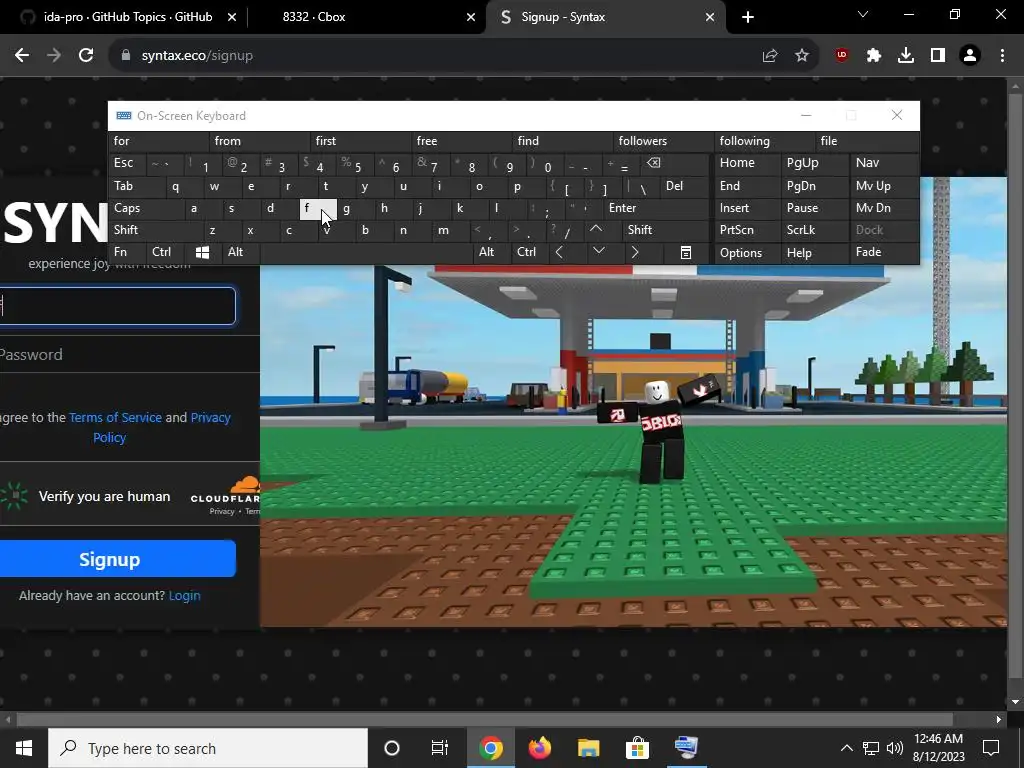Click the Windows taskbar search box

point(208,748)
